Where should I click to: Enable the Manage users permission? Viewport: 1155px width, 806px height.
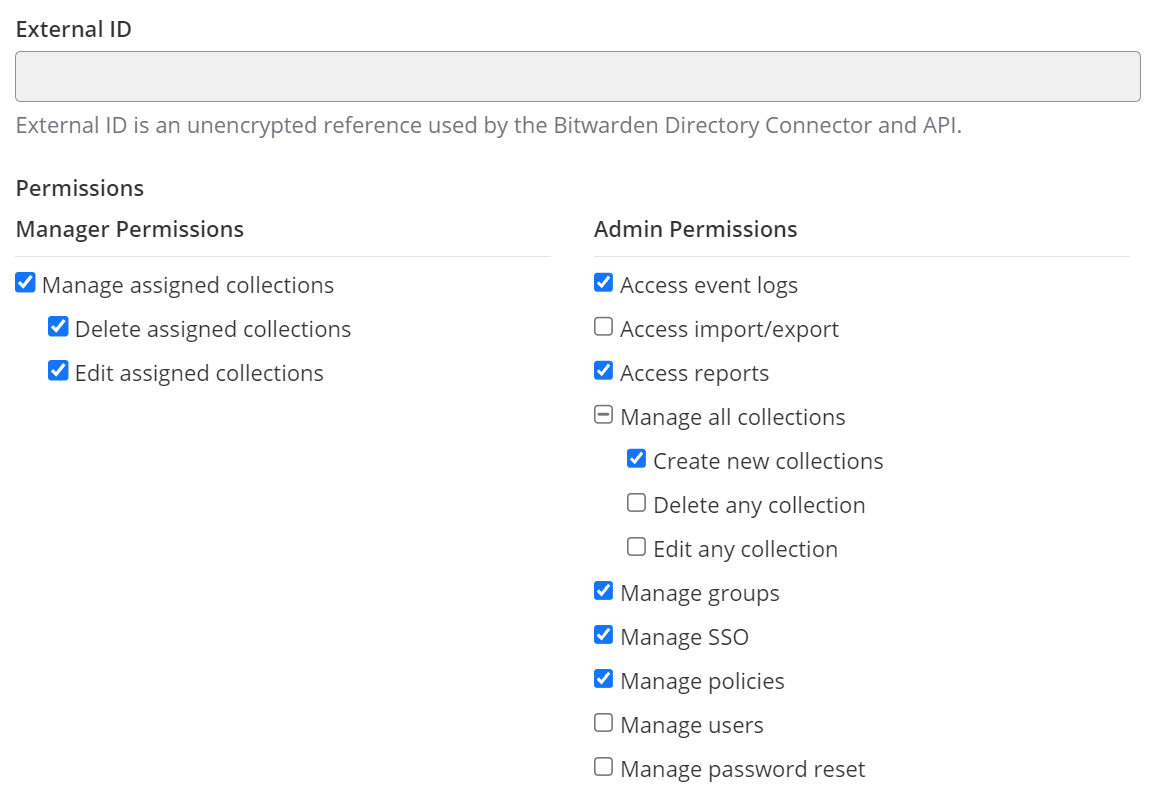(x=602, y=722)
